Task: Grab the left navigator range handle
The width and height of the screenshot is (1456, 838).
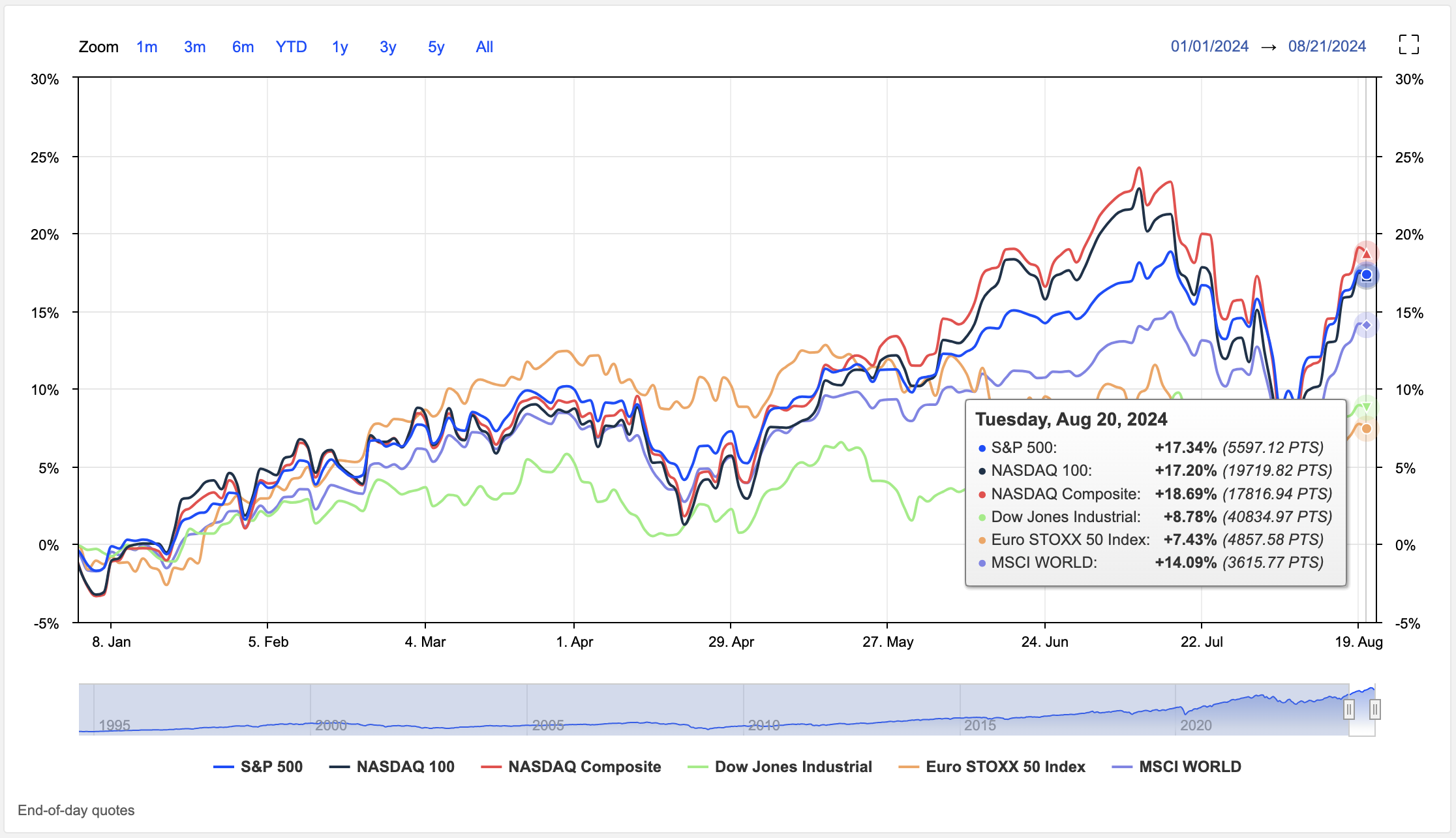Action: coord(1349,709)
